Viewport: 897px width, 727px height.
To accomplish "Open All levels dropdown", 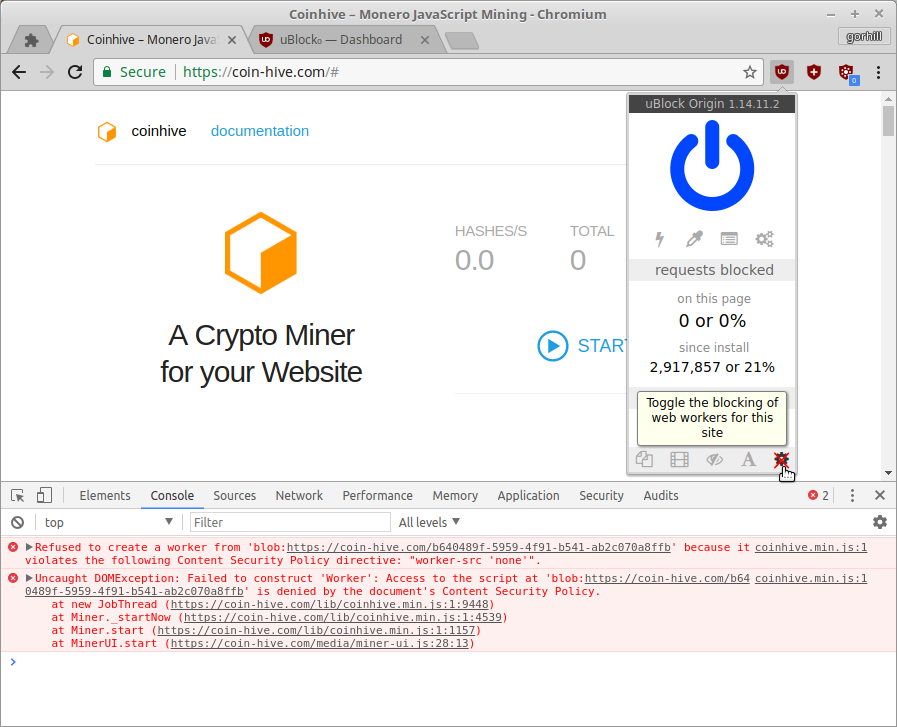I will click(429, 522).
